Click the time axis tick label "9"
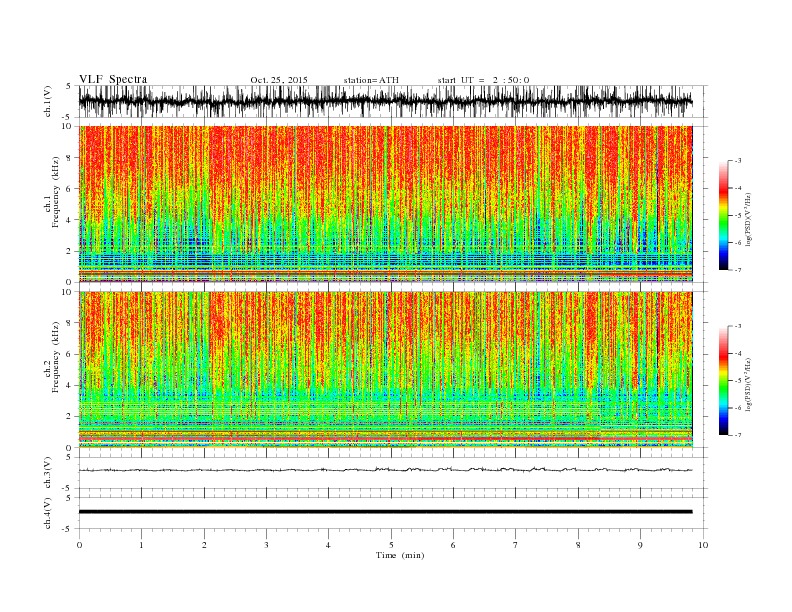Image resolution: width=792 pixels, height=612 pixels. 640,545
